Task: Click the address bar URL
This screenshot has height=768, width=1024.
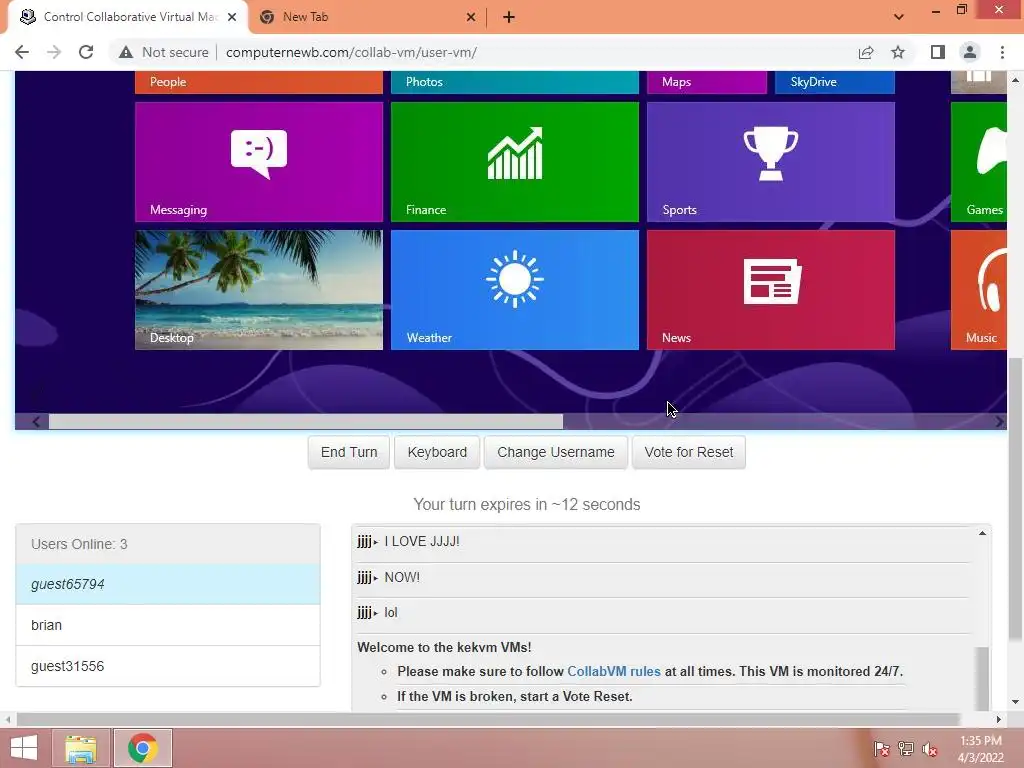Action: point(351,52)
